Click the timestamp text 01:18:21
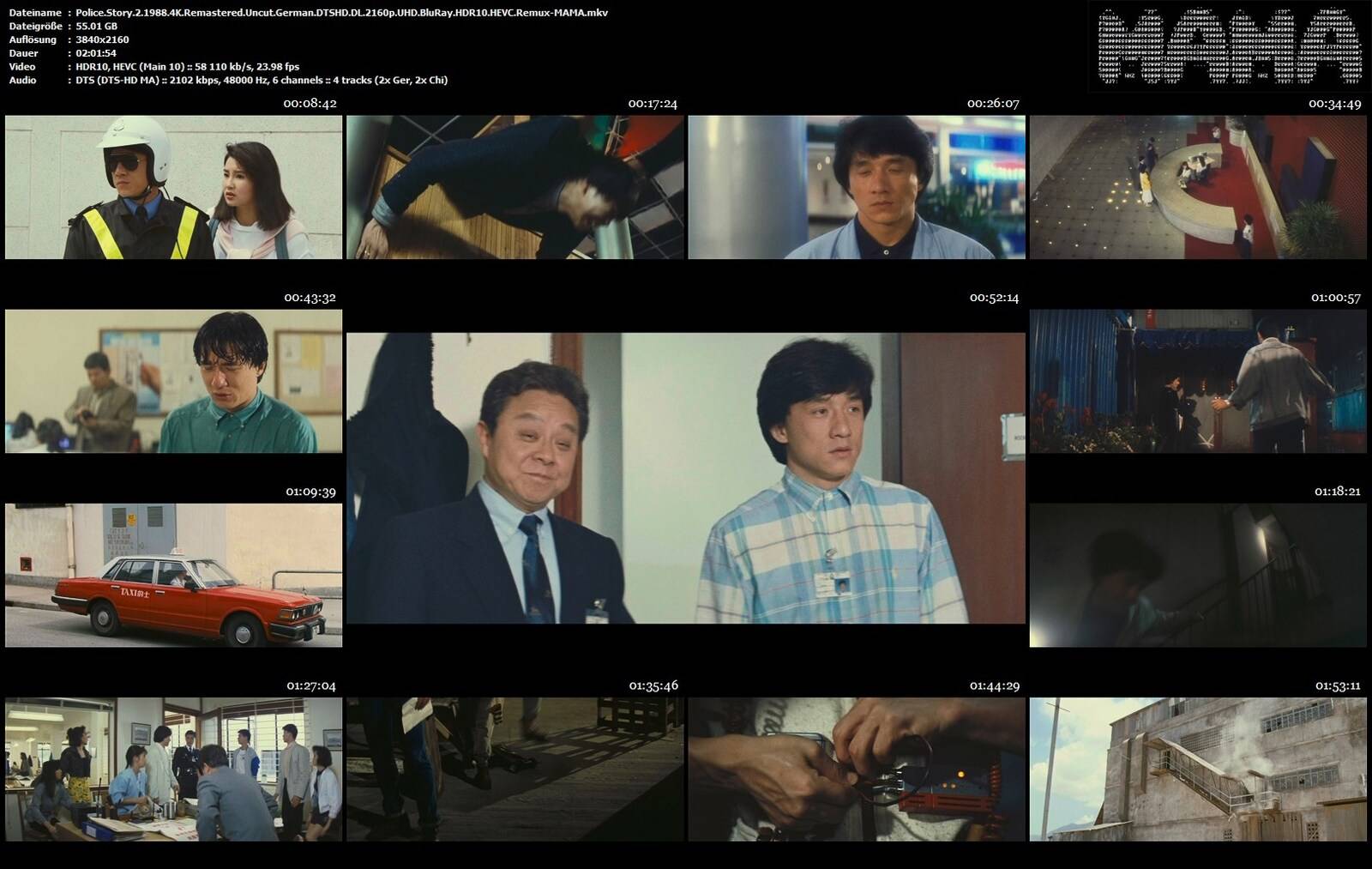The width and height of the screenshot is (1372, 869). tap(1338, 492)
